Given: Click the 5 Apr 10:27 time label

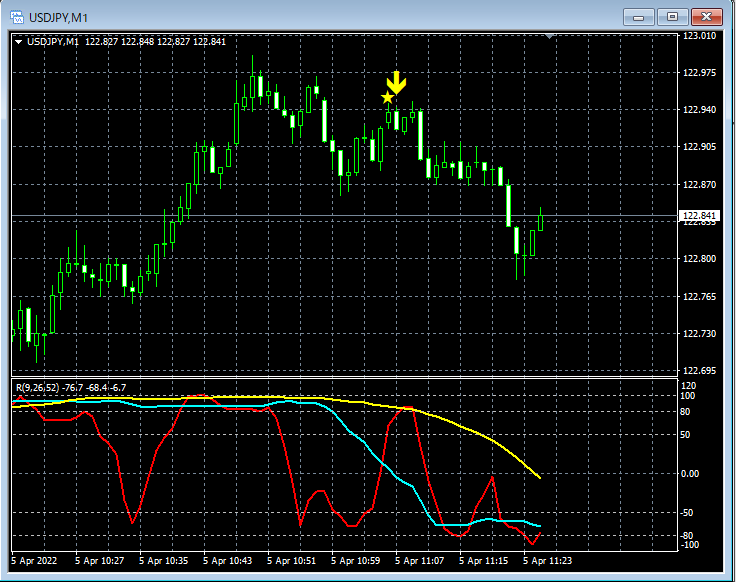Looking at the screenshot, I should coord(100,561).
